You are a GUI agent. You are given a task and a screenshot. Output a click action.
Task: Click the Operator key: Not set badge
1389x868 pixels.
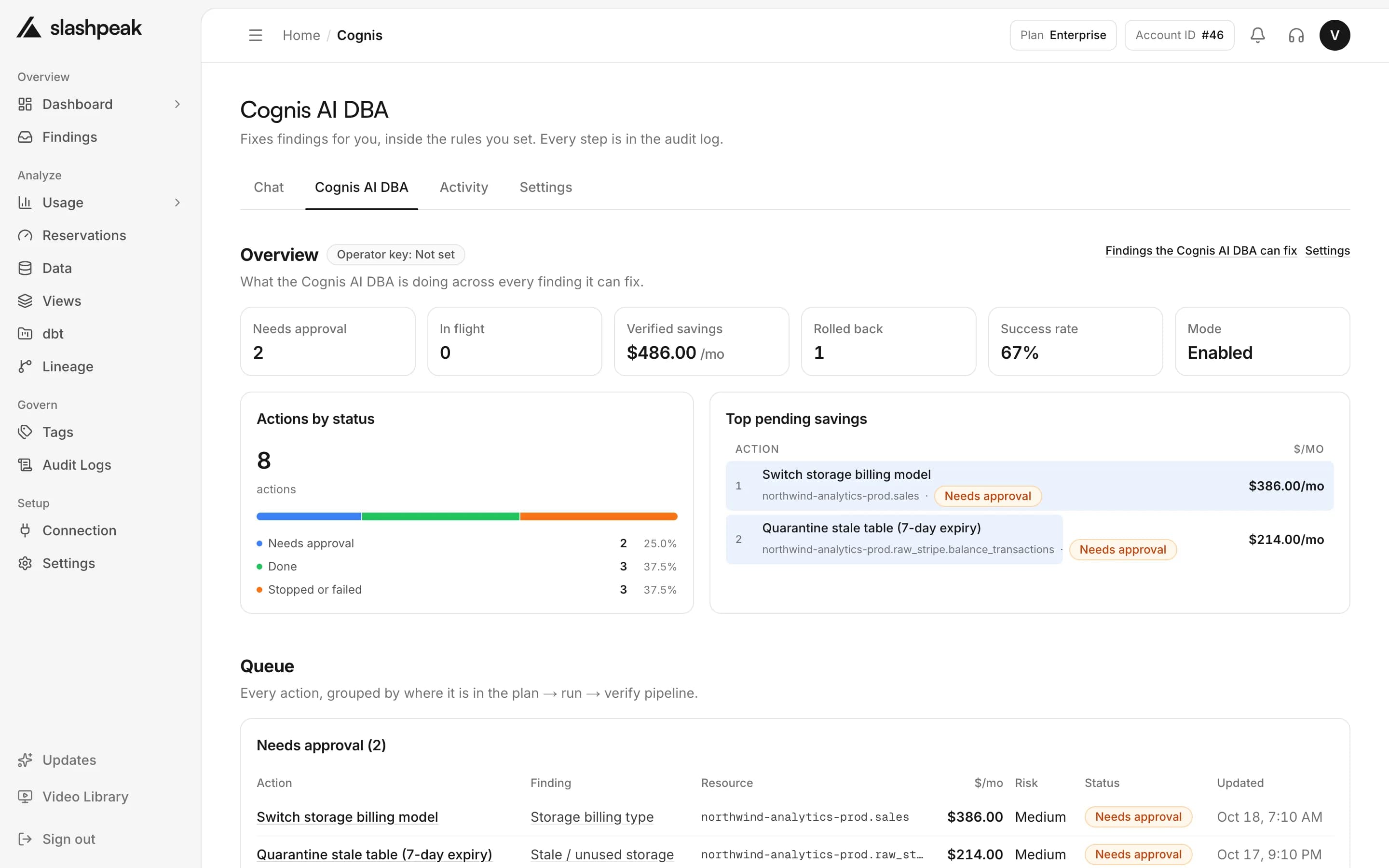coord(395,254)
